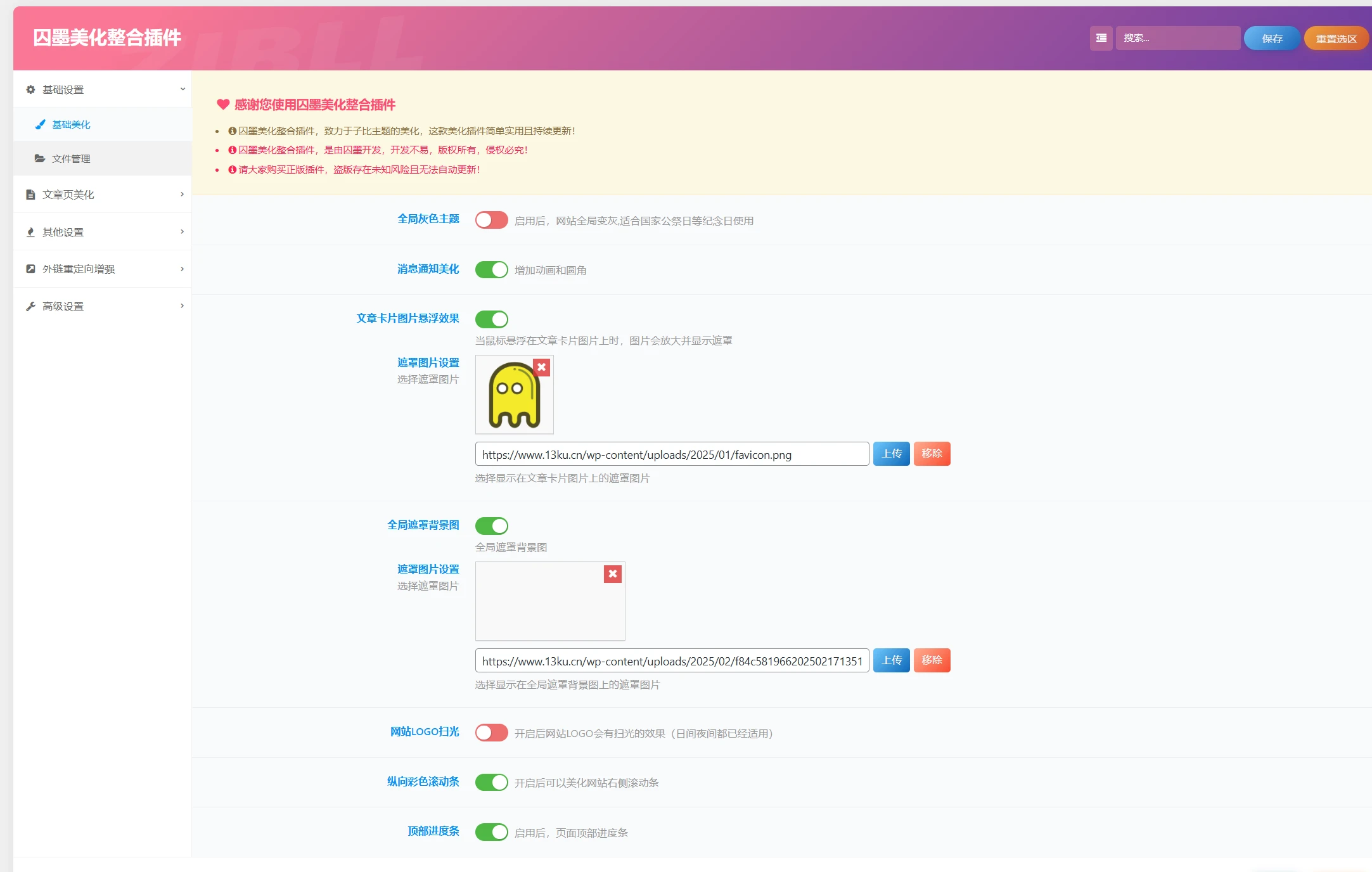Expand the 高级设置 submenu arrow
This screenshot has height=872, width=1372.
(x=183, y=306)
